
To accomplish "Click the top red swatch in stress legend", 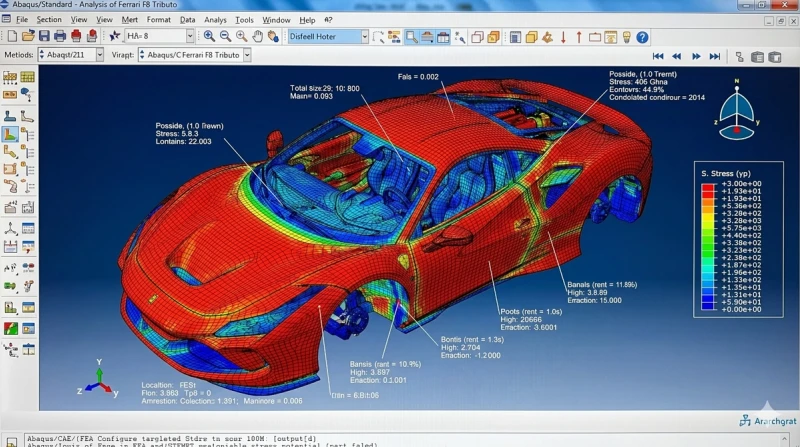I will 708,187.
